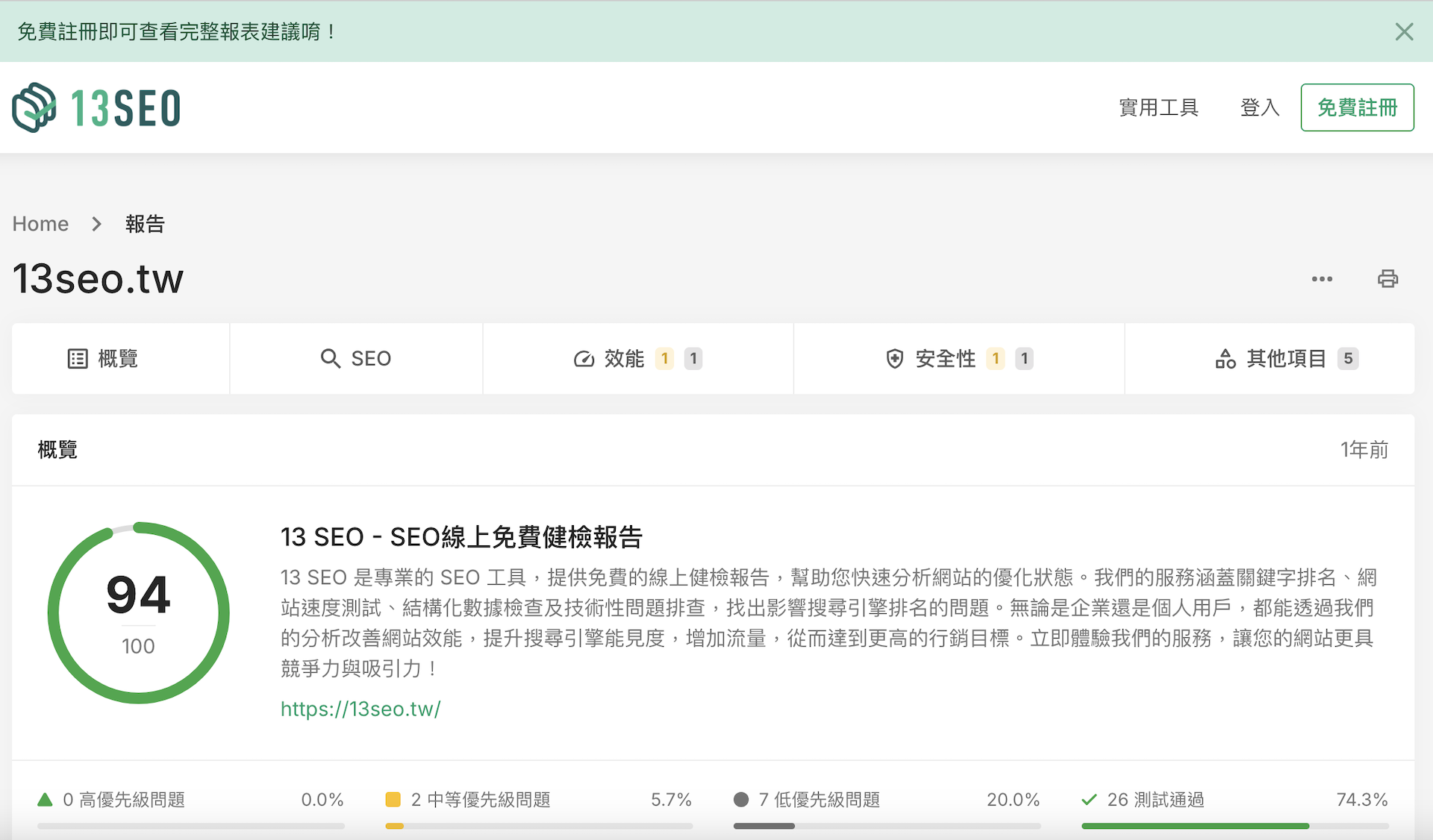
Task: Select the magnifier icon on the SEO tab
Action: 331,358
